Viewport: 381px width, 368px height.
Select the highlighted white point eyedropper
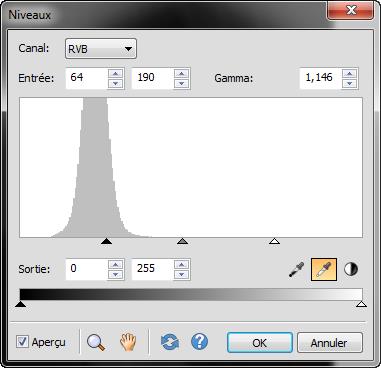pyautogui.click(x=324, y=269)
